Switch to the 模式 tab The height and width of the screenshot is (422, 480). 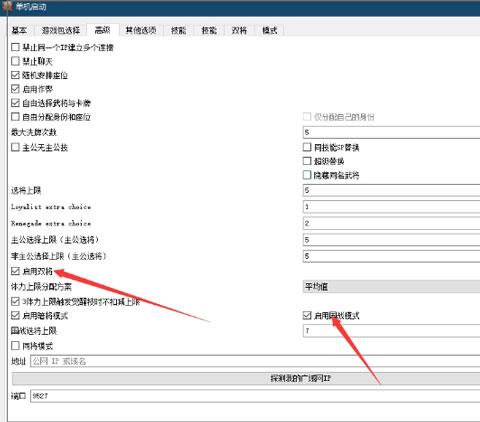point(270,30)
